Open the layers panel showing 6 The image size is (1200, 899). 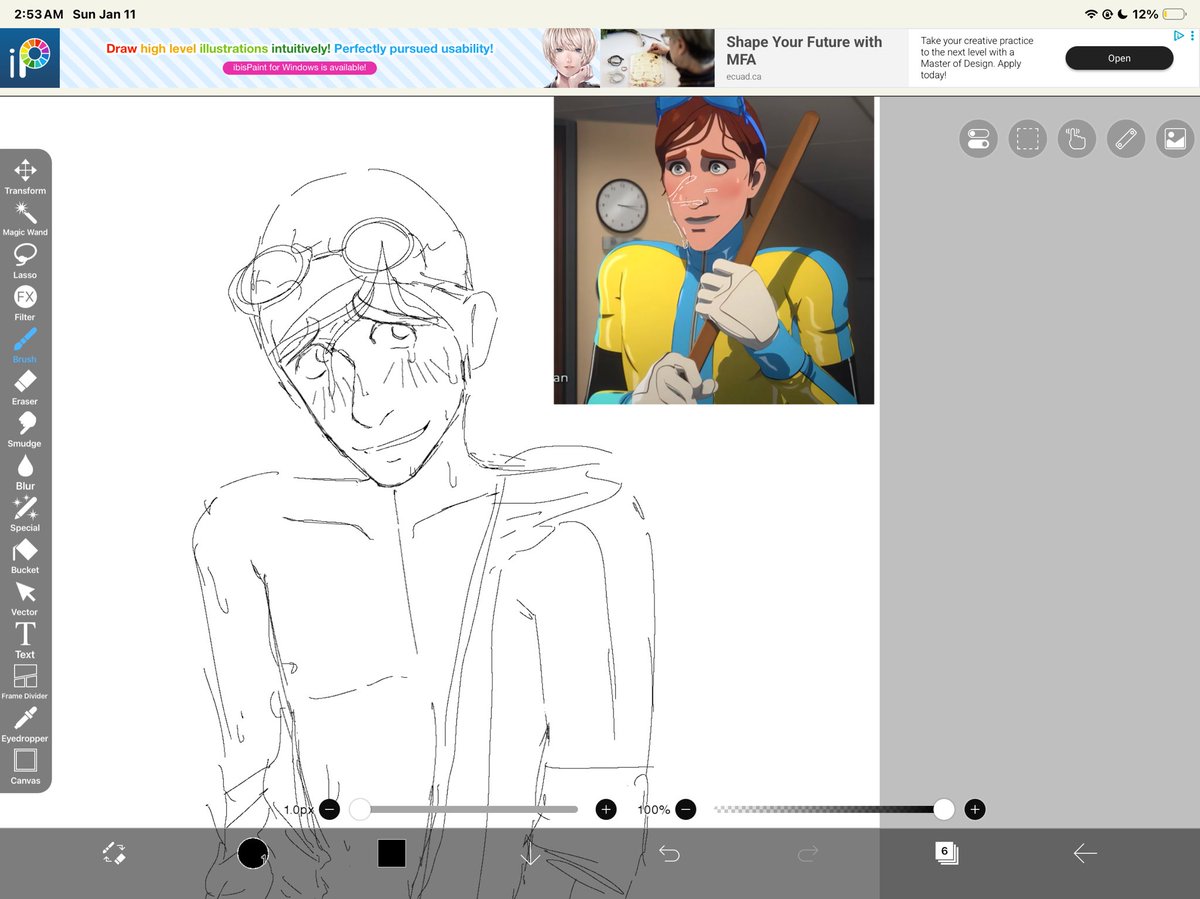point(946,853)
